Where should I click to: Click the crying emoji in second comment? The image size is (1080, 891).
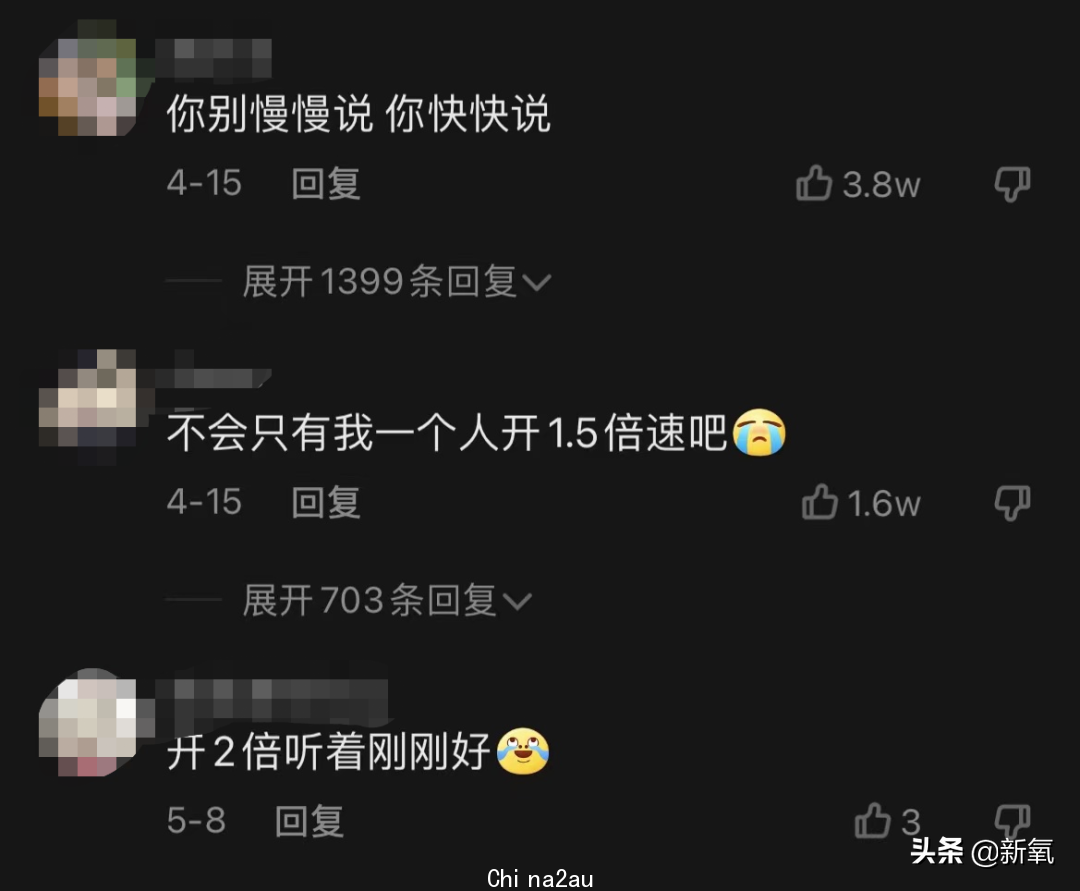pos(759,432)
